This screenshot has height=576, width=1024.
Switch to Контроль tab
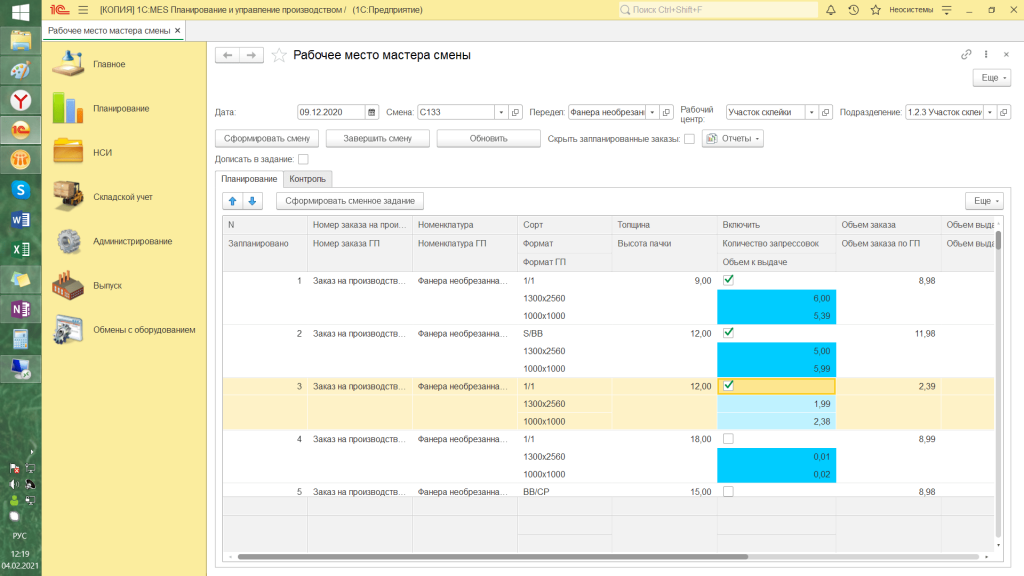[x=308, y=179]
